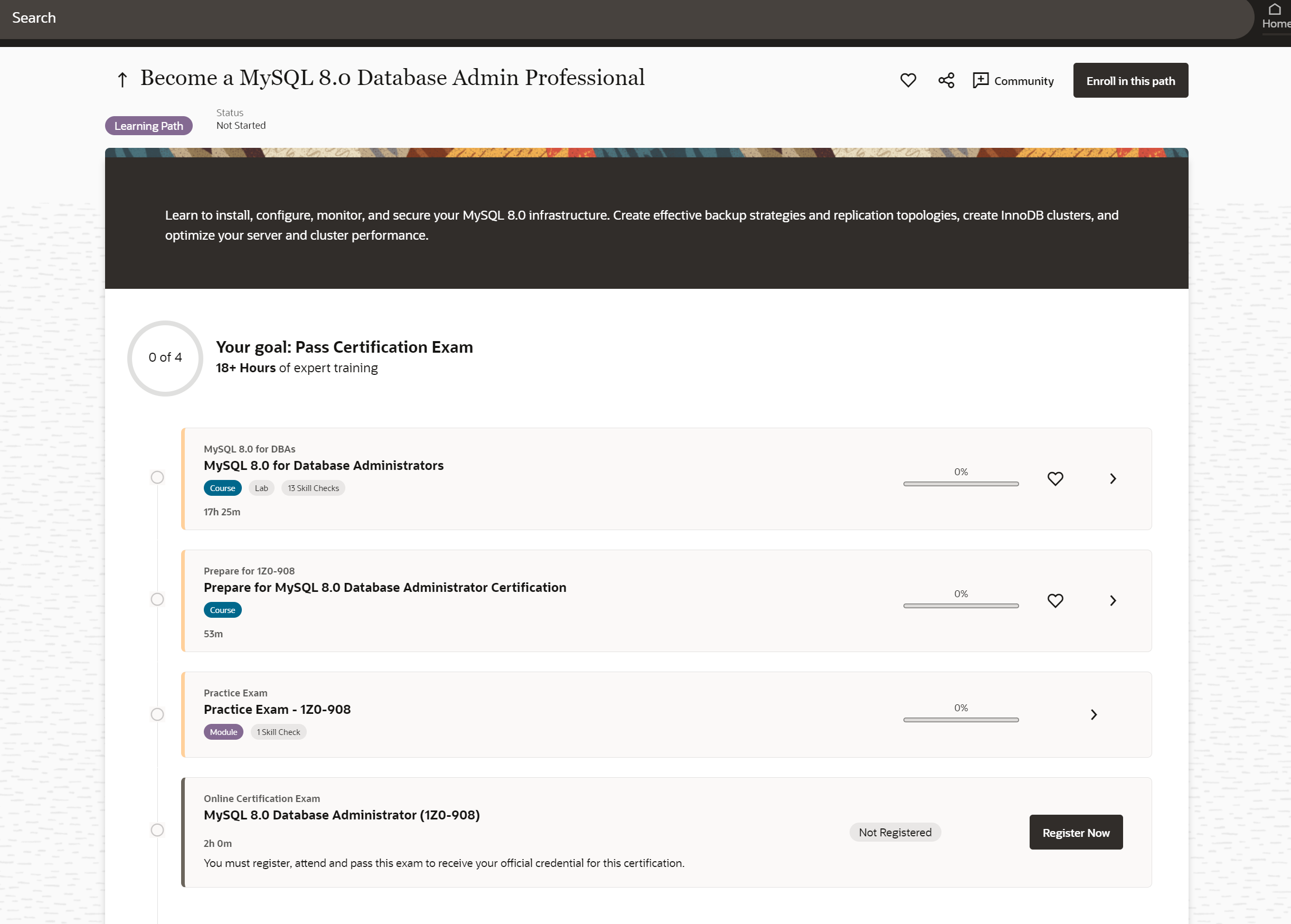Click the Learning Path tag
The width and height of the screenshot is (1291, 924).
(x=148, y=126)
